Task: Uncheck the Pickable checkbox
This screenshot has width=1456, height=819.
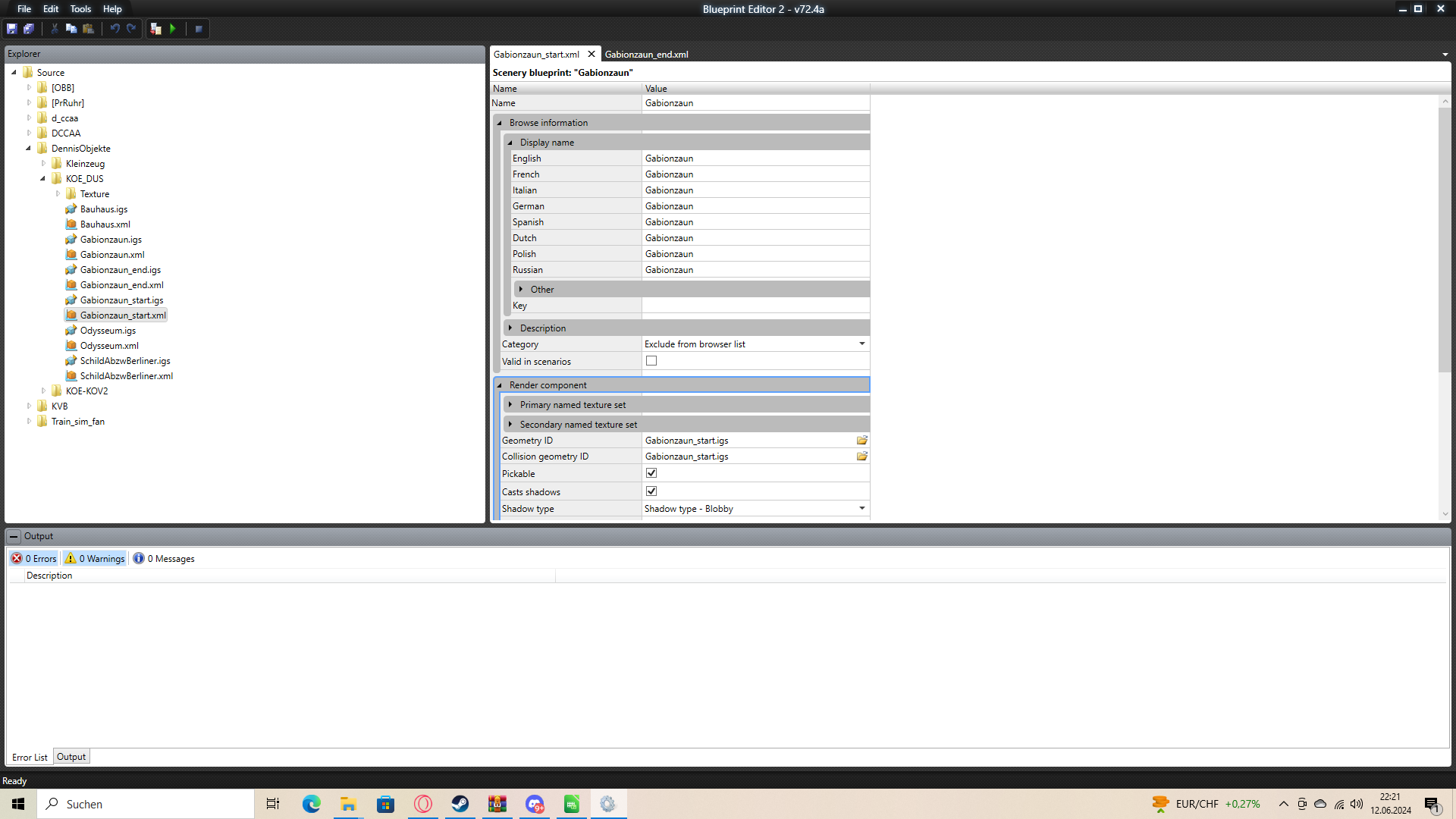Action: point(651,473)
